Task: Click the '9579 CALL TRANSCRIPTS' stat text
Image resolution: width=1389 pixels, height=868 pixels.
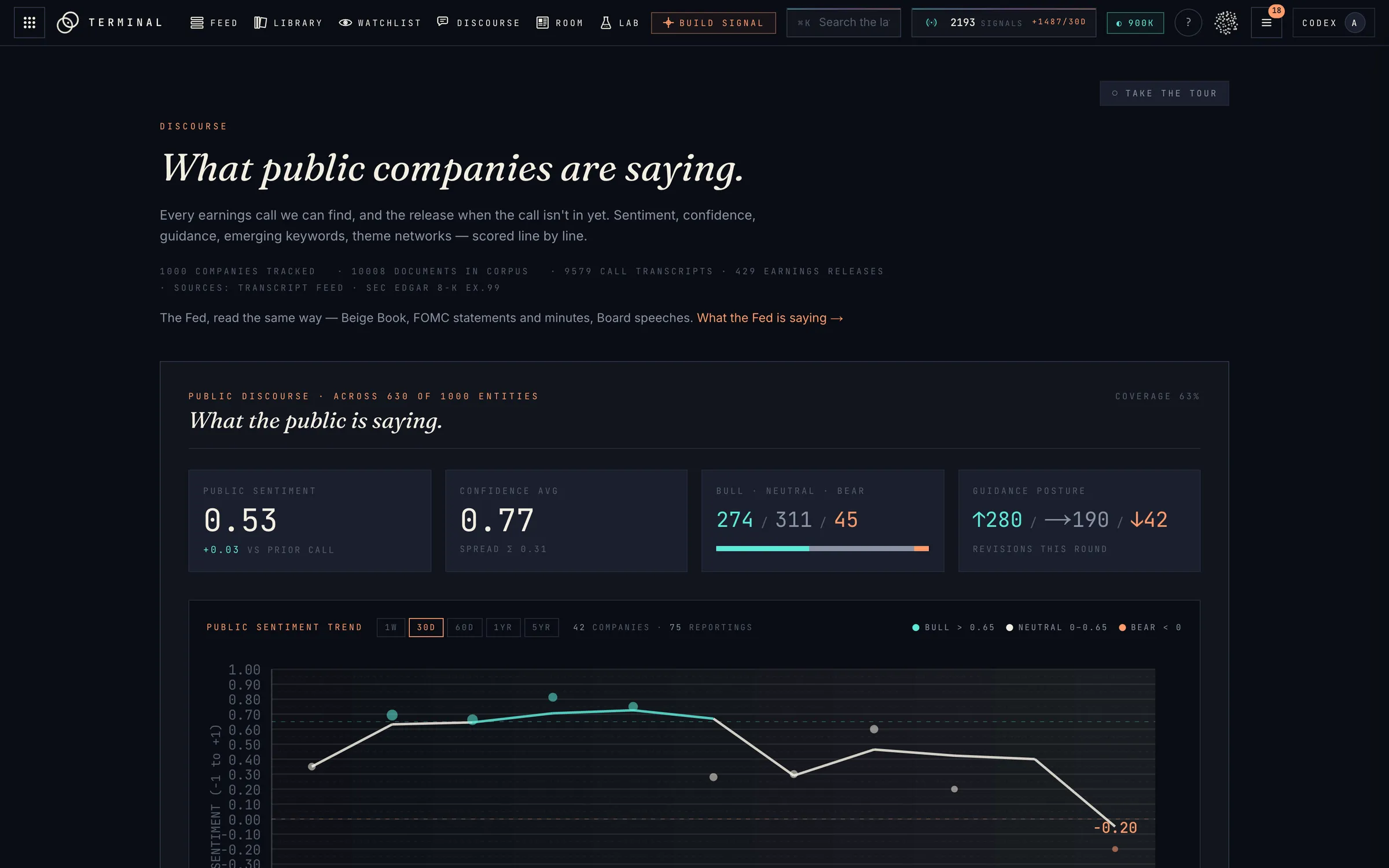Action: click(639, 271)
